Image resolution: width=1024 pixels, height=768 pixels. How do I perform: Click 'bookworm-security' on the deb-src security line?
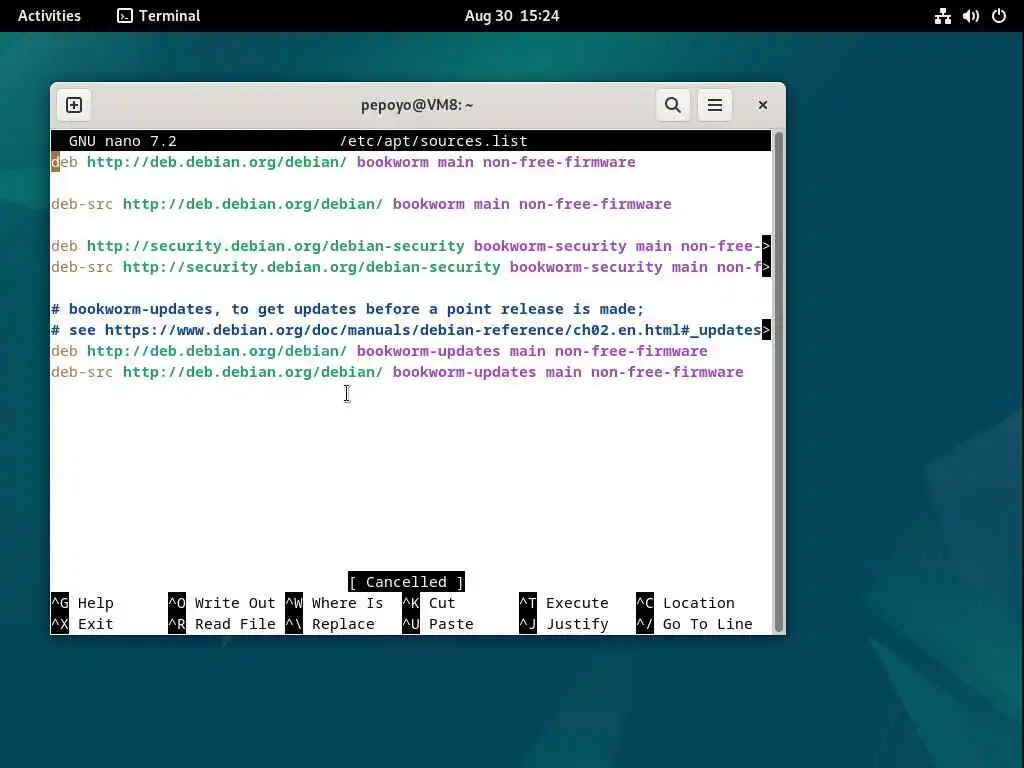[586, 267]
